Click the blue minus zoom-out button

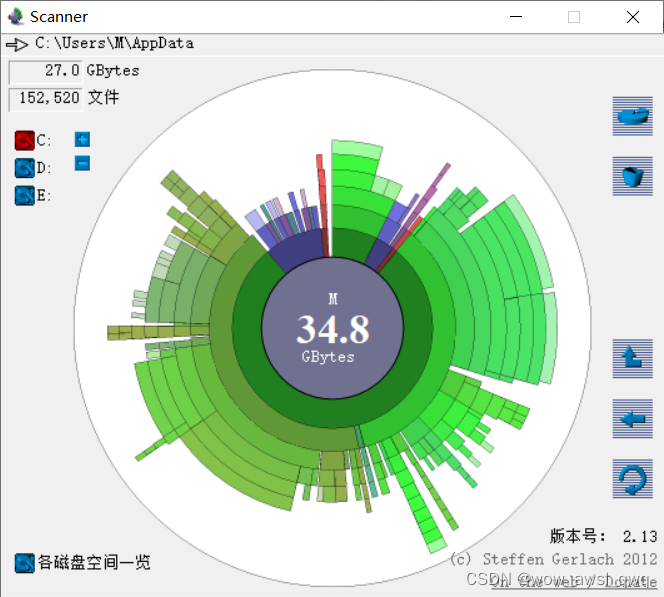point(82,163)
